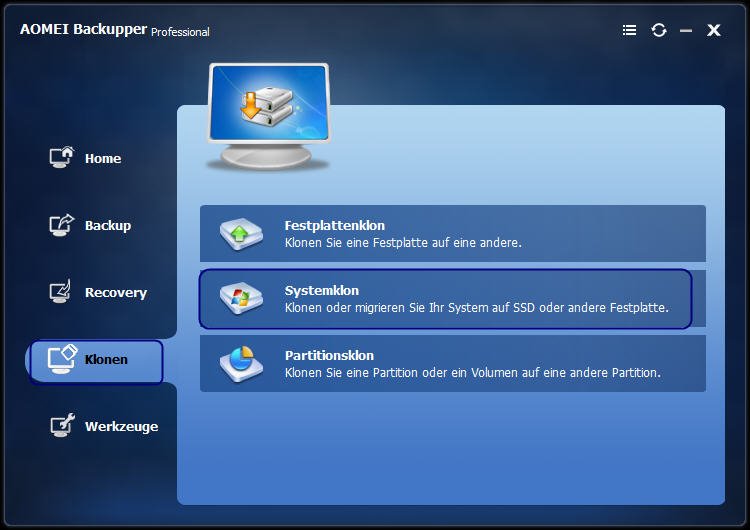
Task: Close the AOMEI Backupper window
Action: (x=714, y=30)
